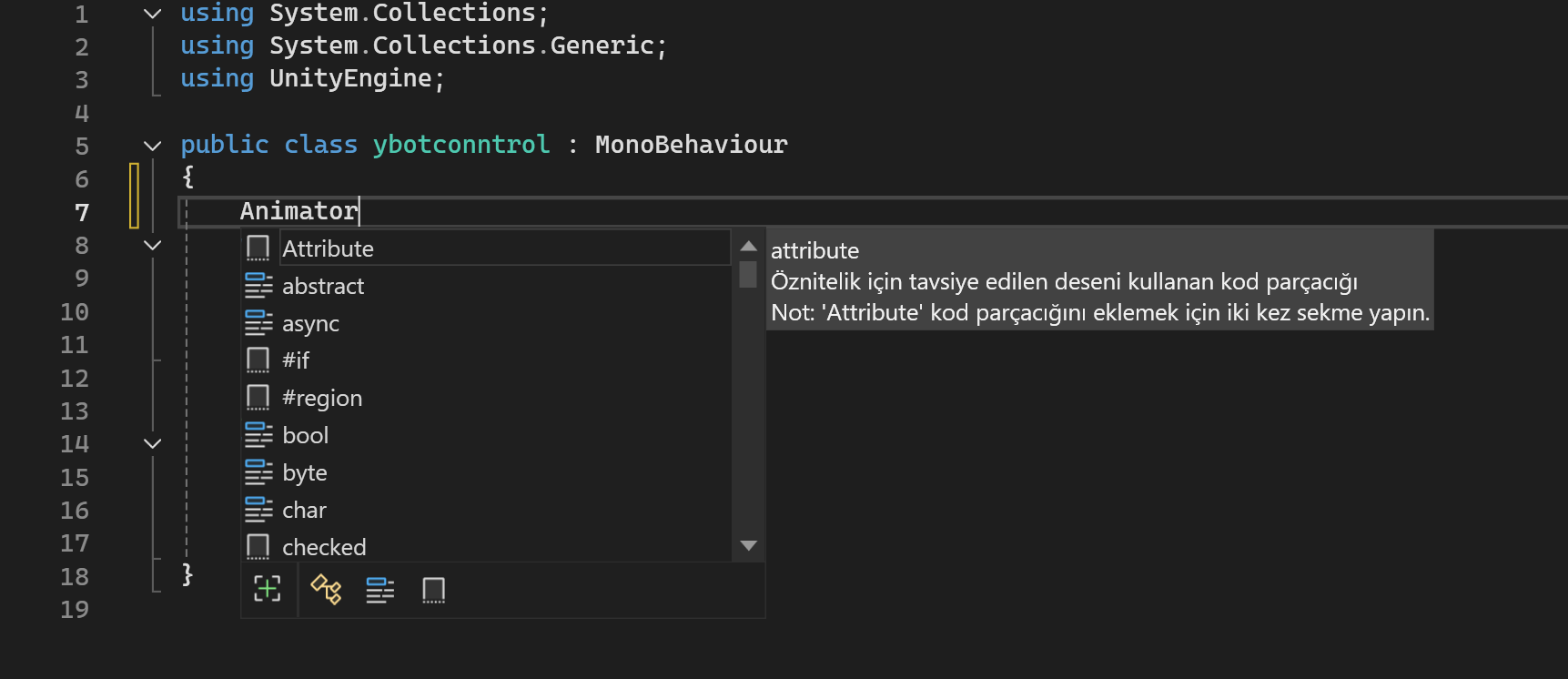Select the byte completion item

305,472
